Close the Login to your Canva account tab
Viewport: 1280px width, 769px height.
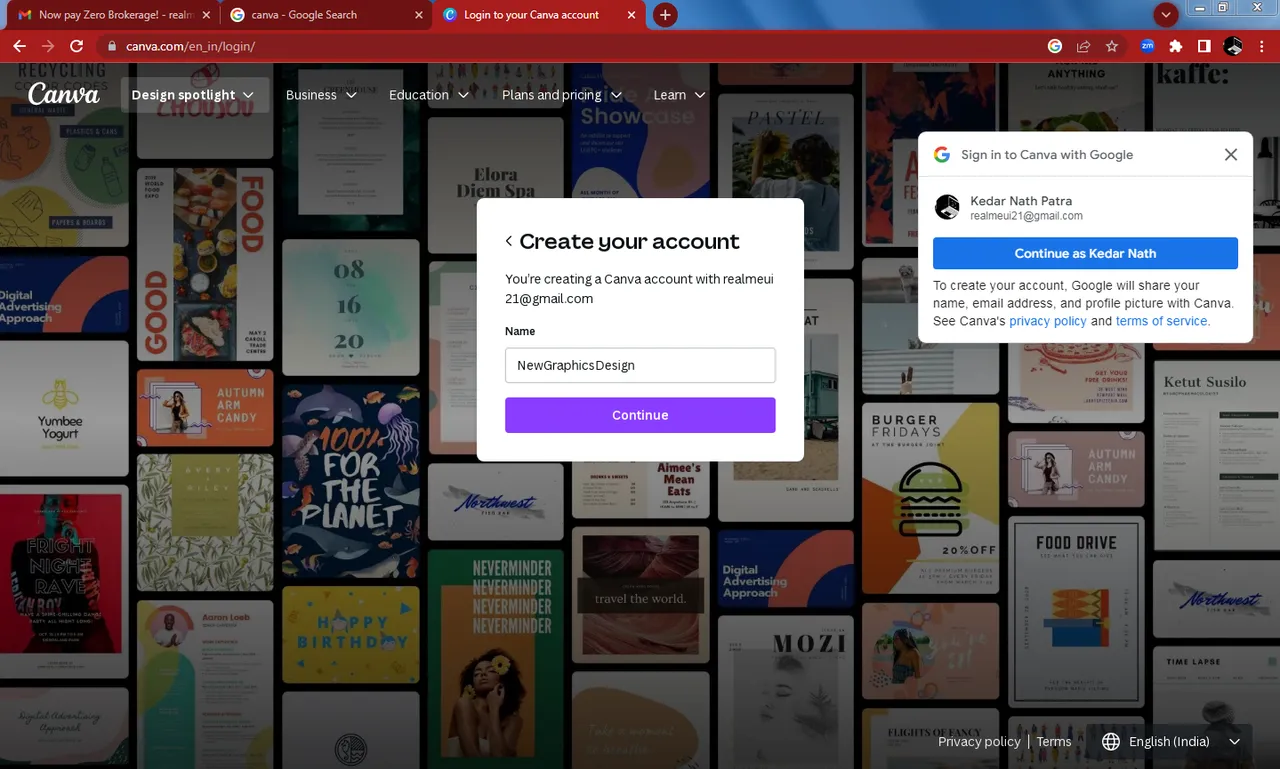(x=631, y=15)
